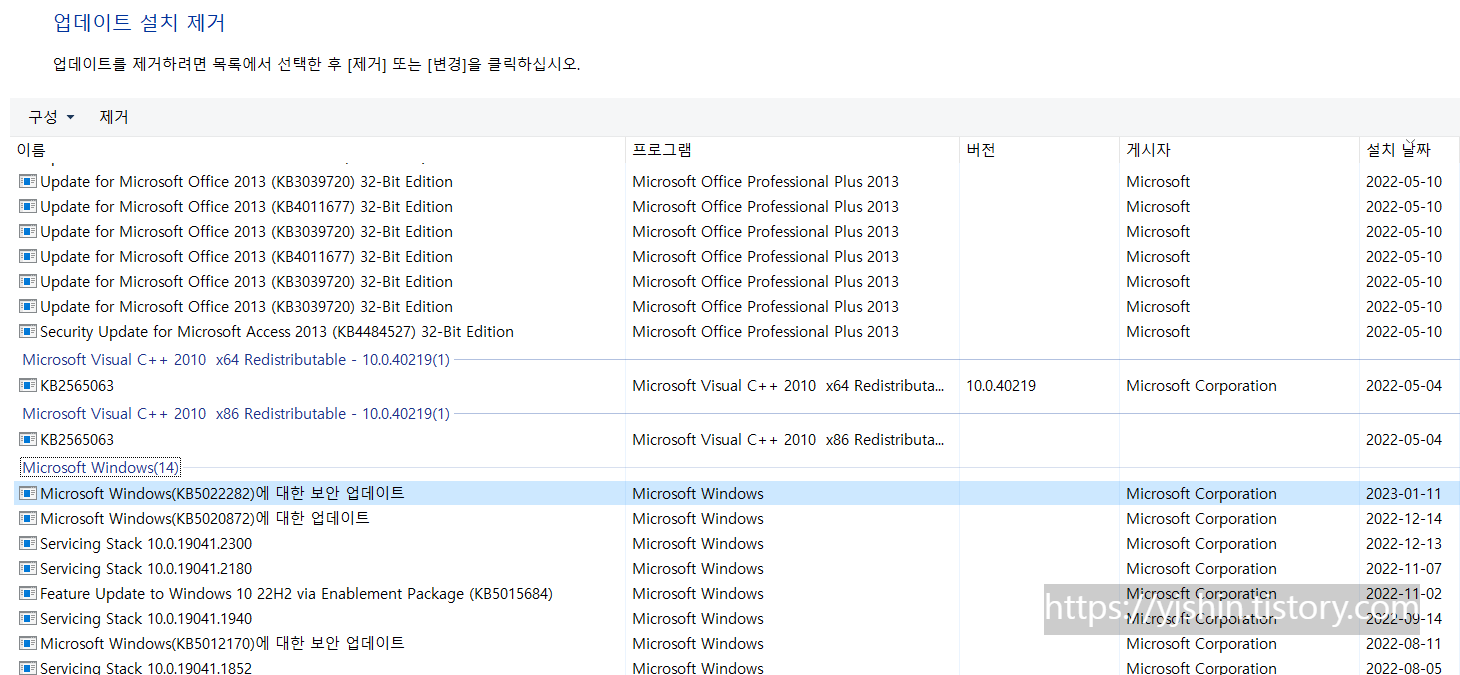The image size is (1460, 675).
Task: Click the icon of the KB5020872 update
Action: [x=28, y=519]
